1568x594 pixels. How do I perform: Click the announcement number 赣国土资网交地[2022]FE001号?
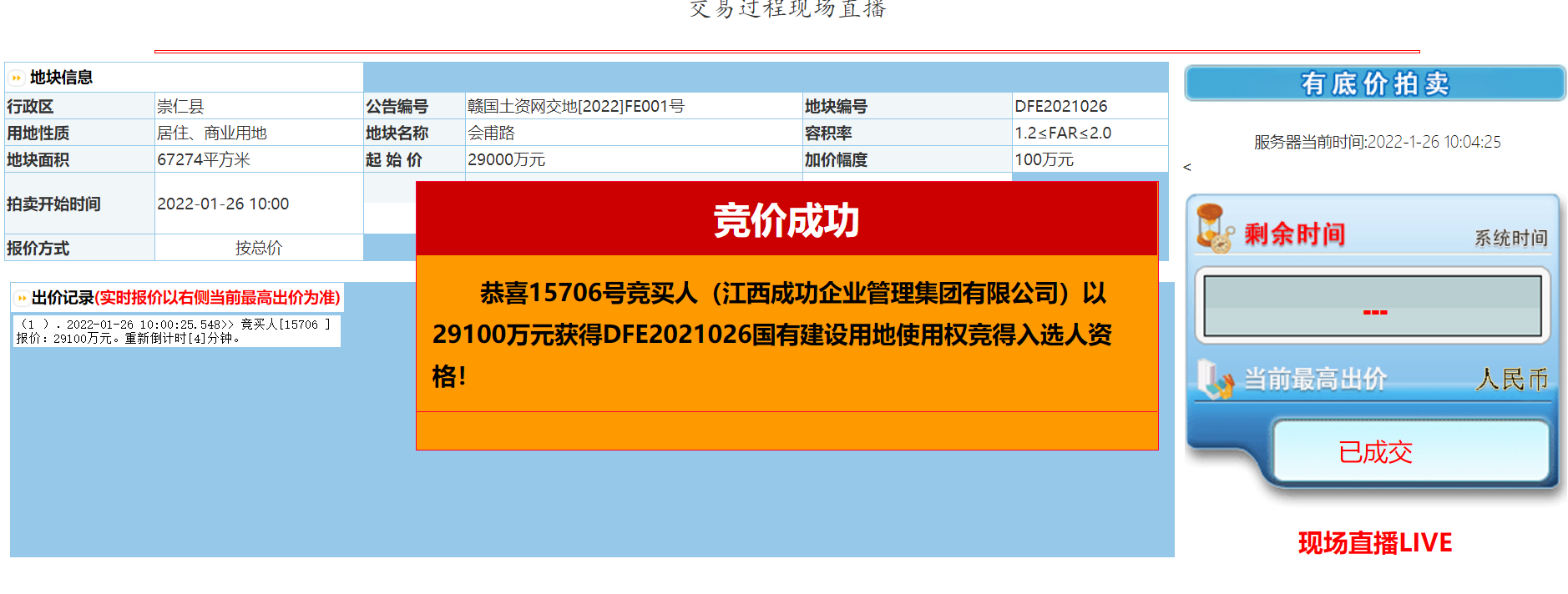pyautogui.click(x=575, y=107)
